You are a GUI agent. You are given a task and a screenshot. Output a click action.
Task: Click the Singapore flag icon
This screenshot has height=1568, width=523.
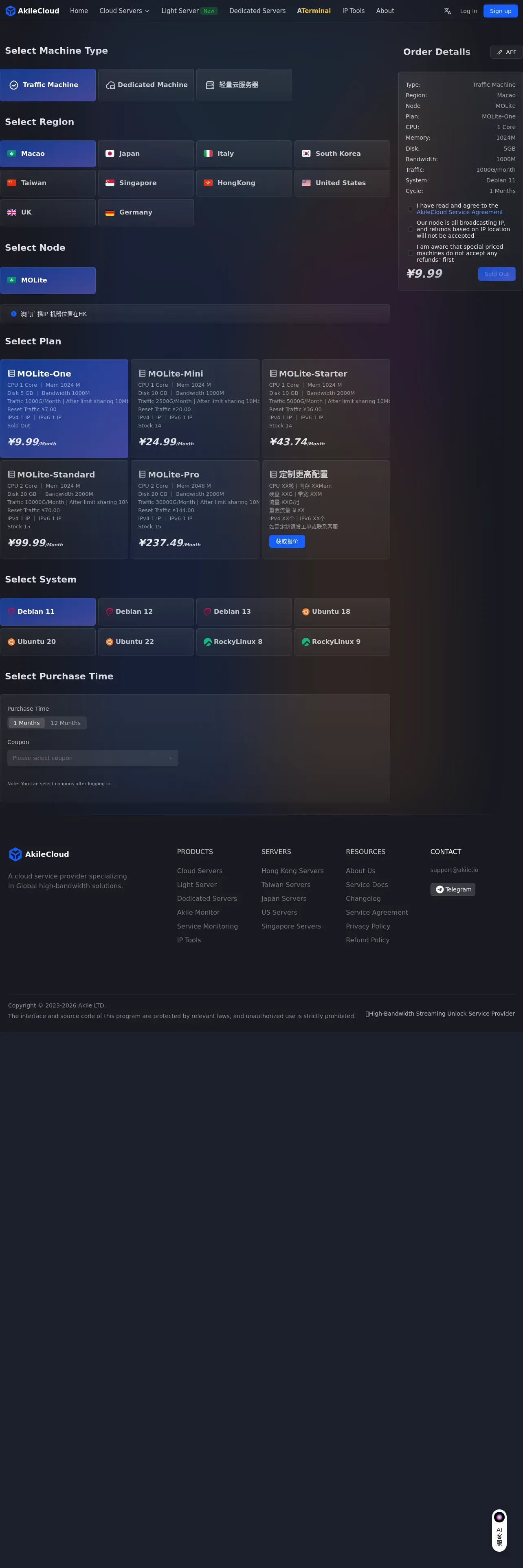110,183
